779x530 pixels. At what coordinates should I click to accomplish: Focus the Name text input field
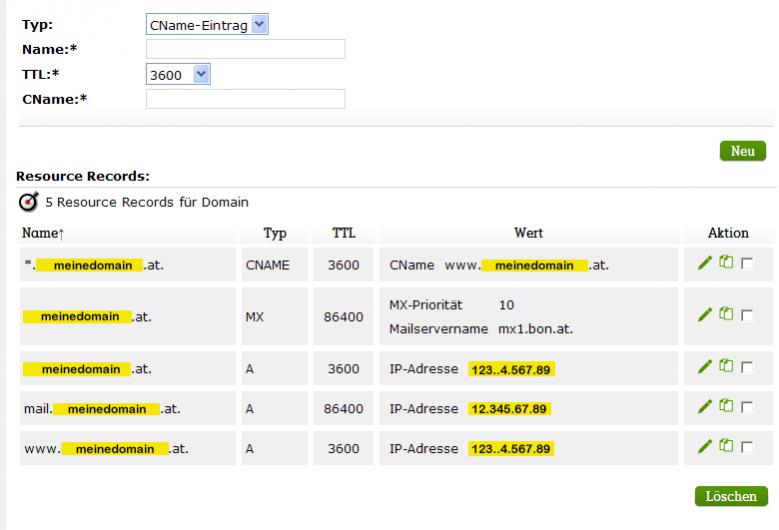[x=245, y=49]
